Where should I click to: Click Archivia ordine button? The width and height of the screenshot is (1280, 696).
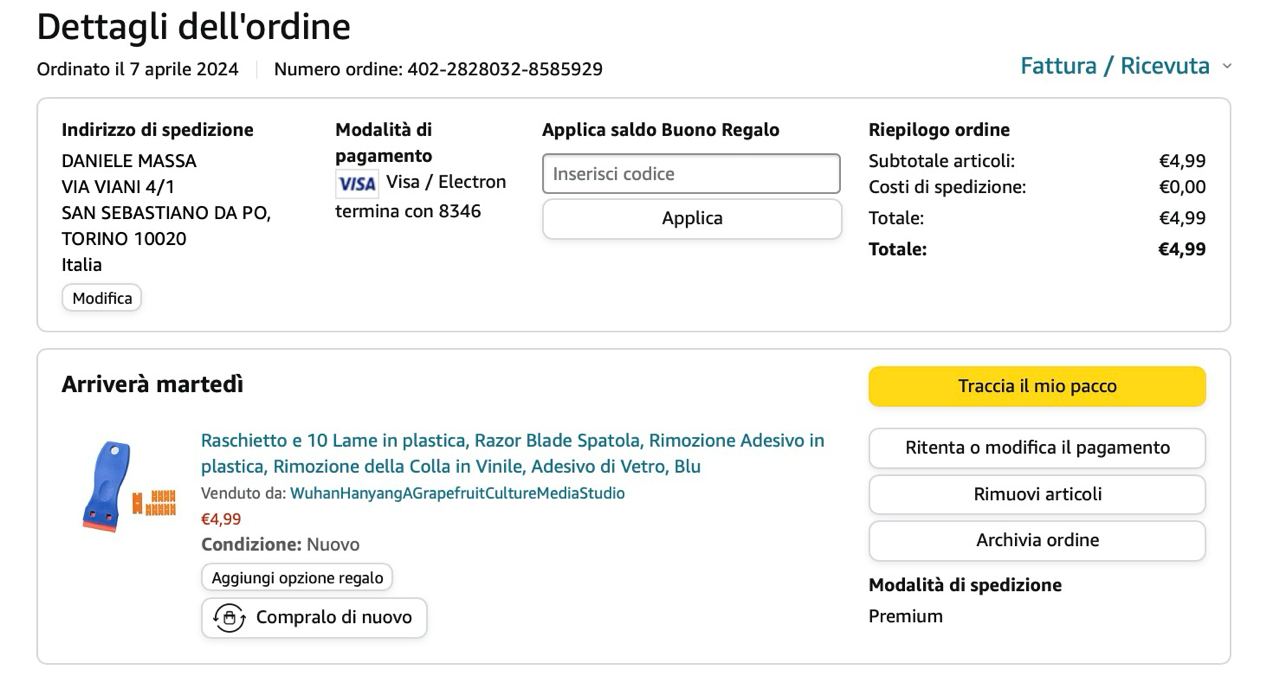(1037, 540)
